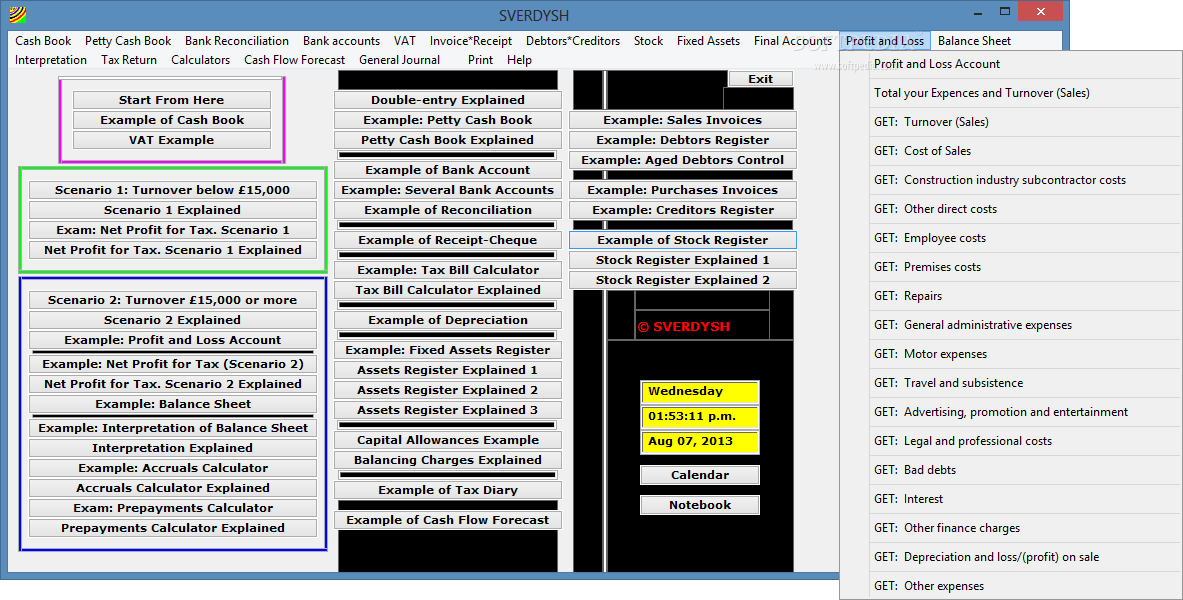
Task: Open Example of Cash Book
Action: click(x=172, y=120)
